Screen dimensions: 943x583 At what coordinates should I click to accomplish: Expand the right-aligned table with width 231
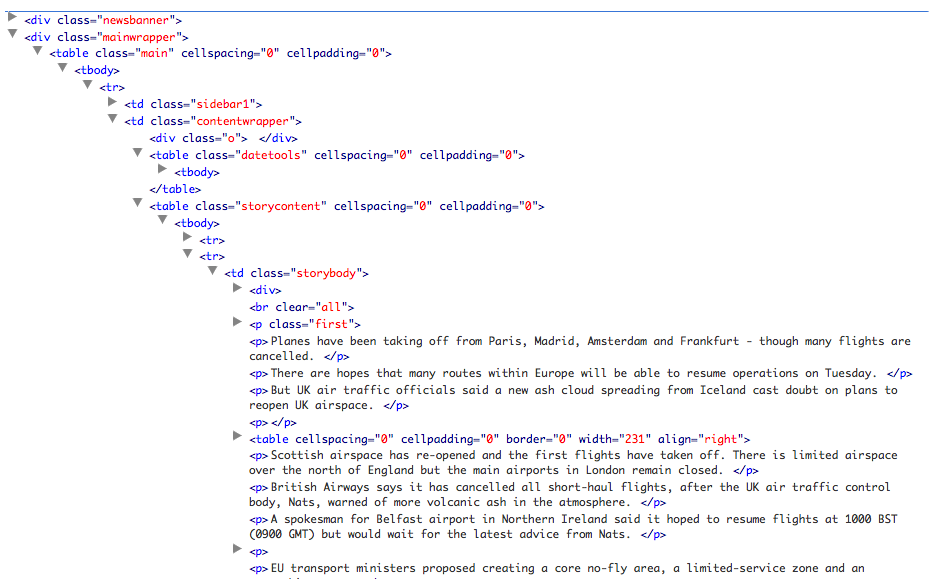coord(238,437)
